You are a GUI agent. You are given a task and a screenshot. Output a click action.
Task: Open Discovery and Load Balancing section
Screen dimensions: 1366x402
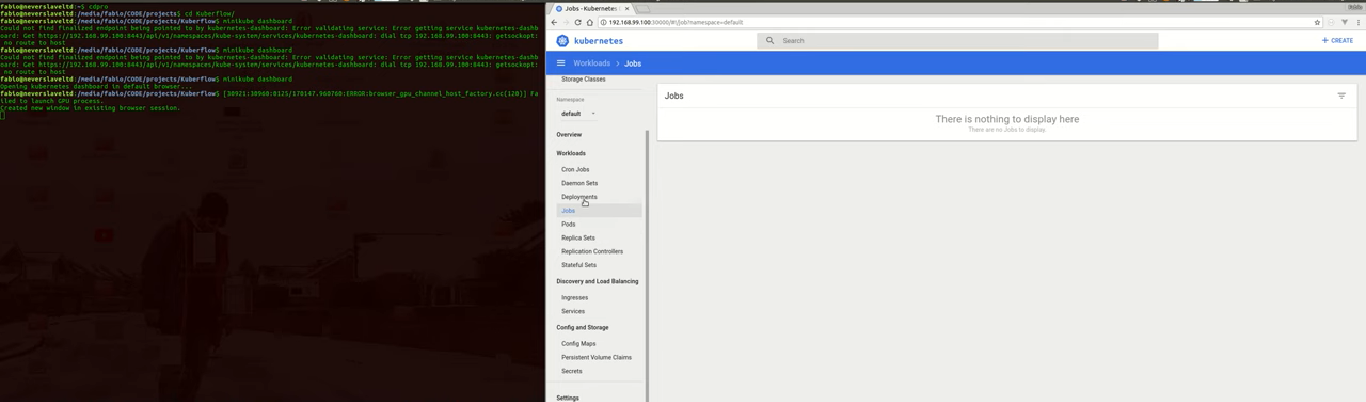point(597,281)
